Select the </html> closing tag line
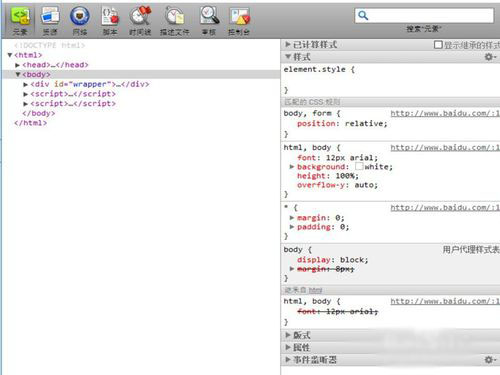The width and height of the screenshot is (500, 375). coord(30,123)
